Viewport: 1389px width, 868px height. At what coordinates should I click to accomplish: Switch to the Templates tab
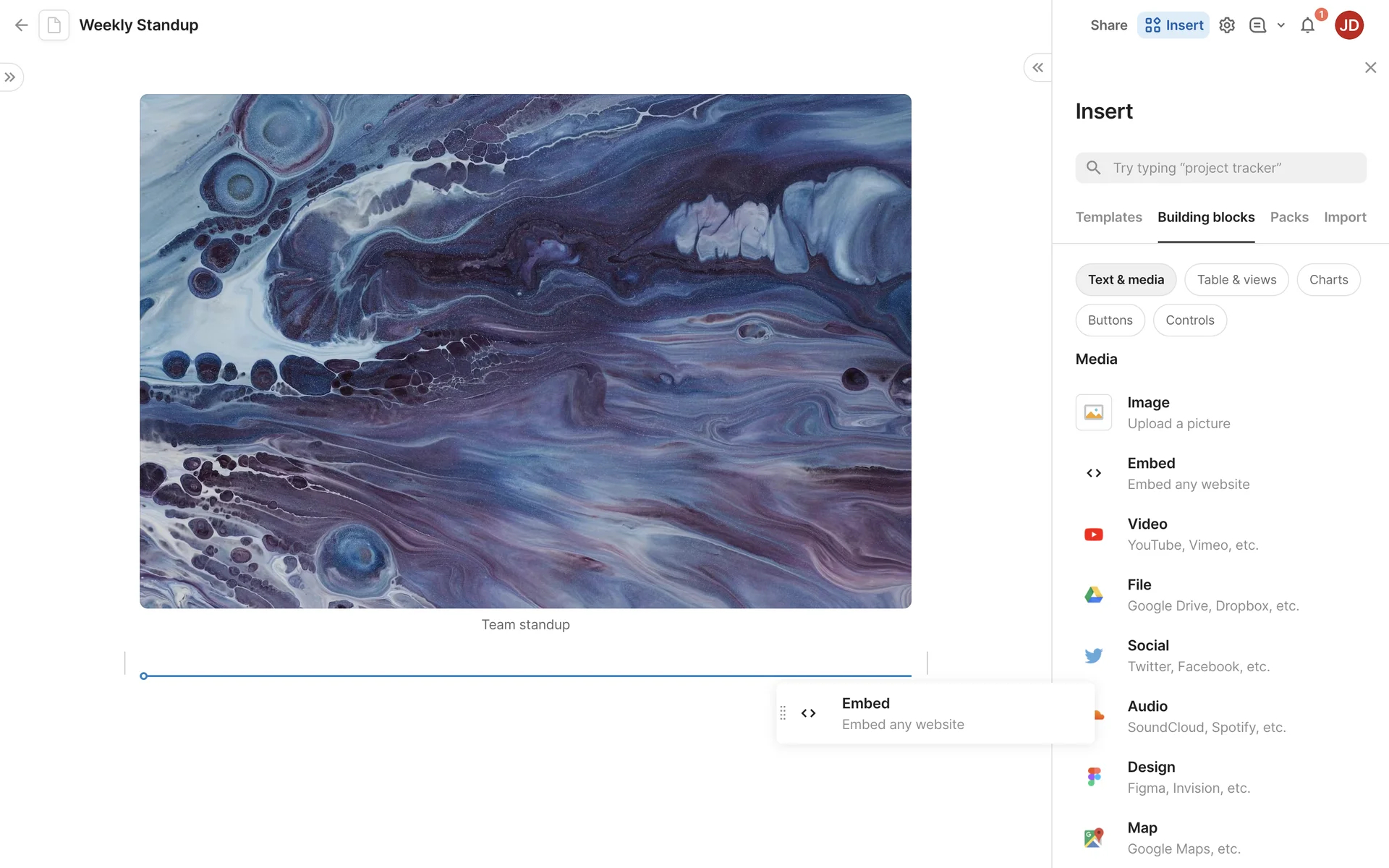1108,217
